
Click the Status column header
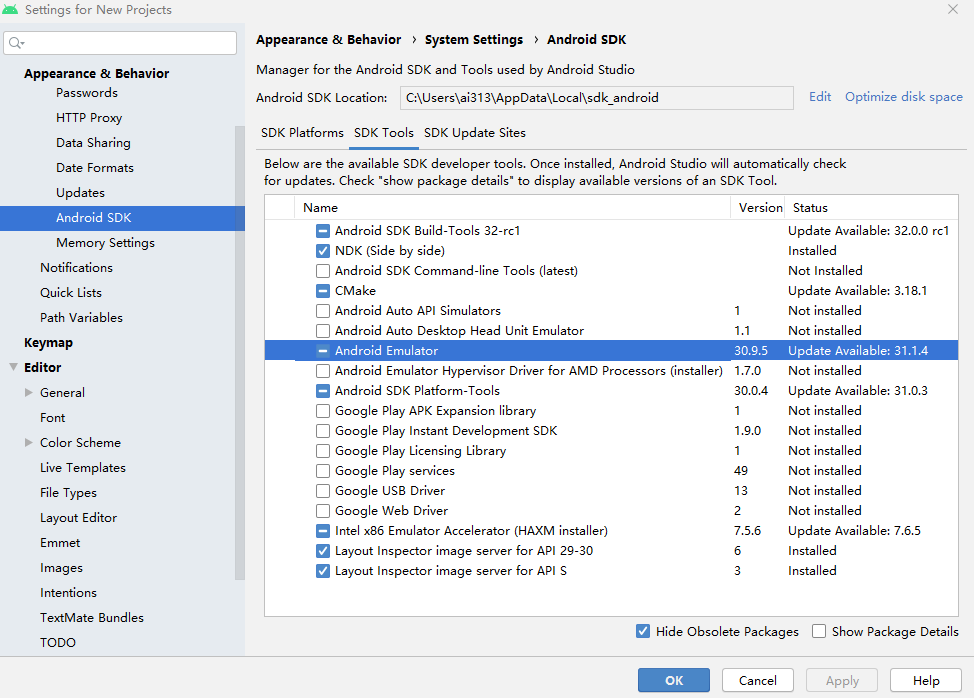[x=872, y=207]
